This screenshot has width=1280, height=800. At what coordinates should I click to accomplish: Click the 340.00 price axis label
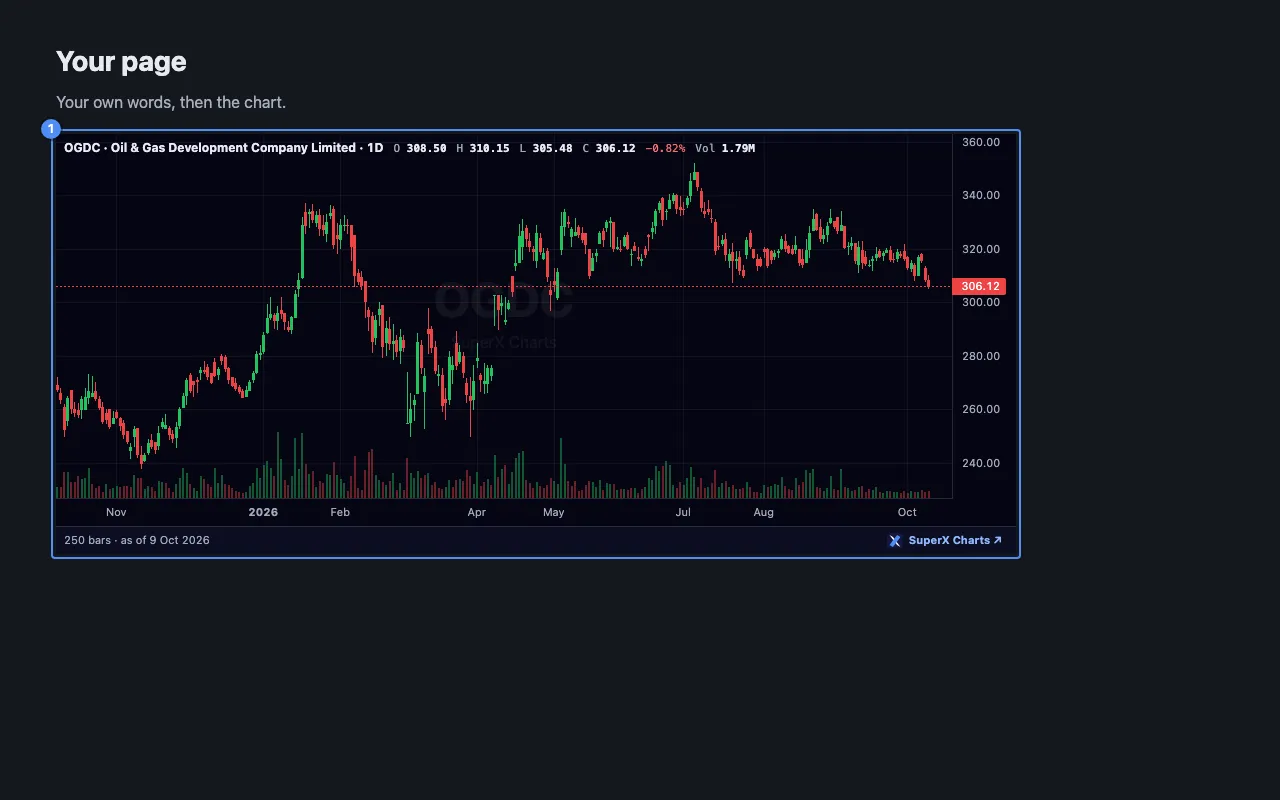click(980, 195)
